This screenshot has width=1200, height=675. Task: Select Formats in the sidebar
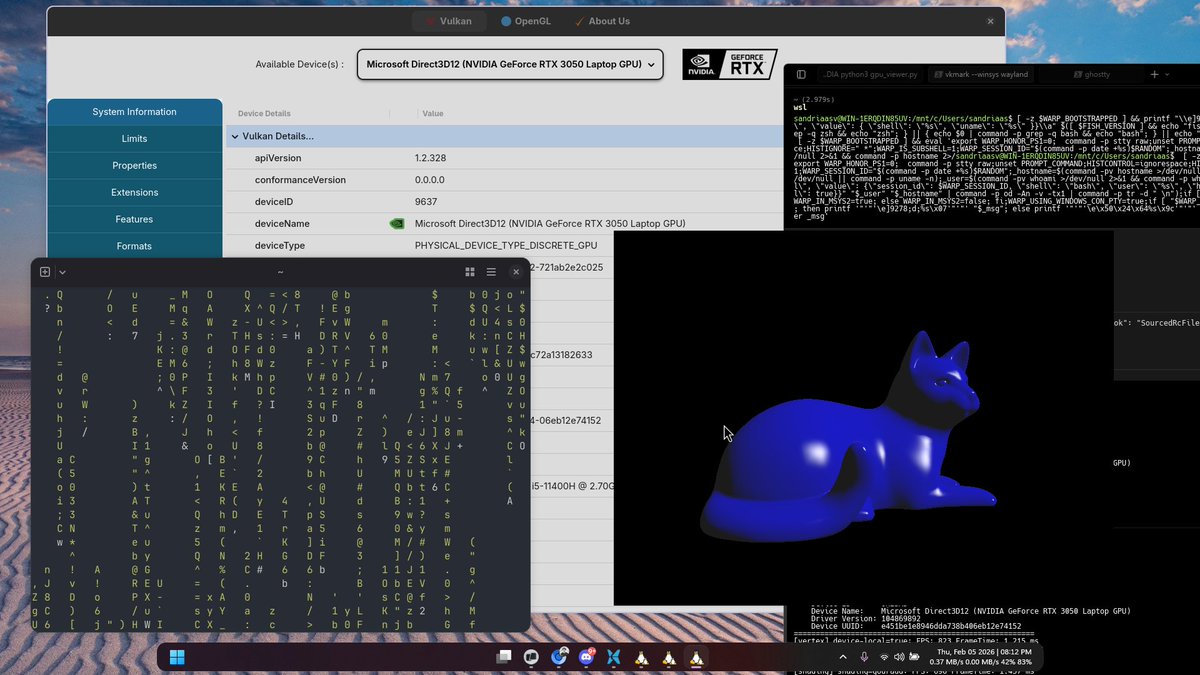(x=134, y=246)
